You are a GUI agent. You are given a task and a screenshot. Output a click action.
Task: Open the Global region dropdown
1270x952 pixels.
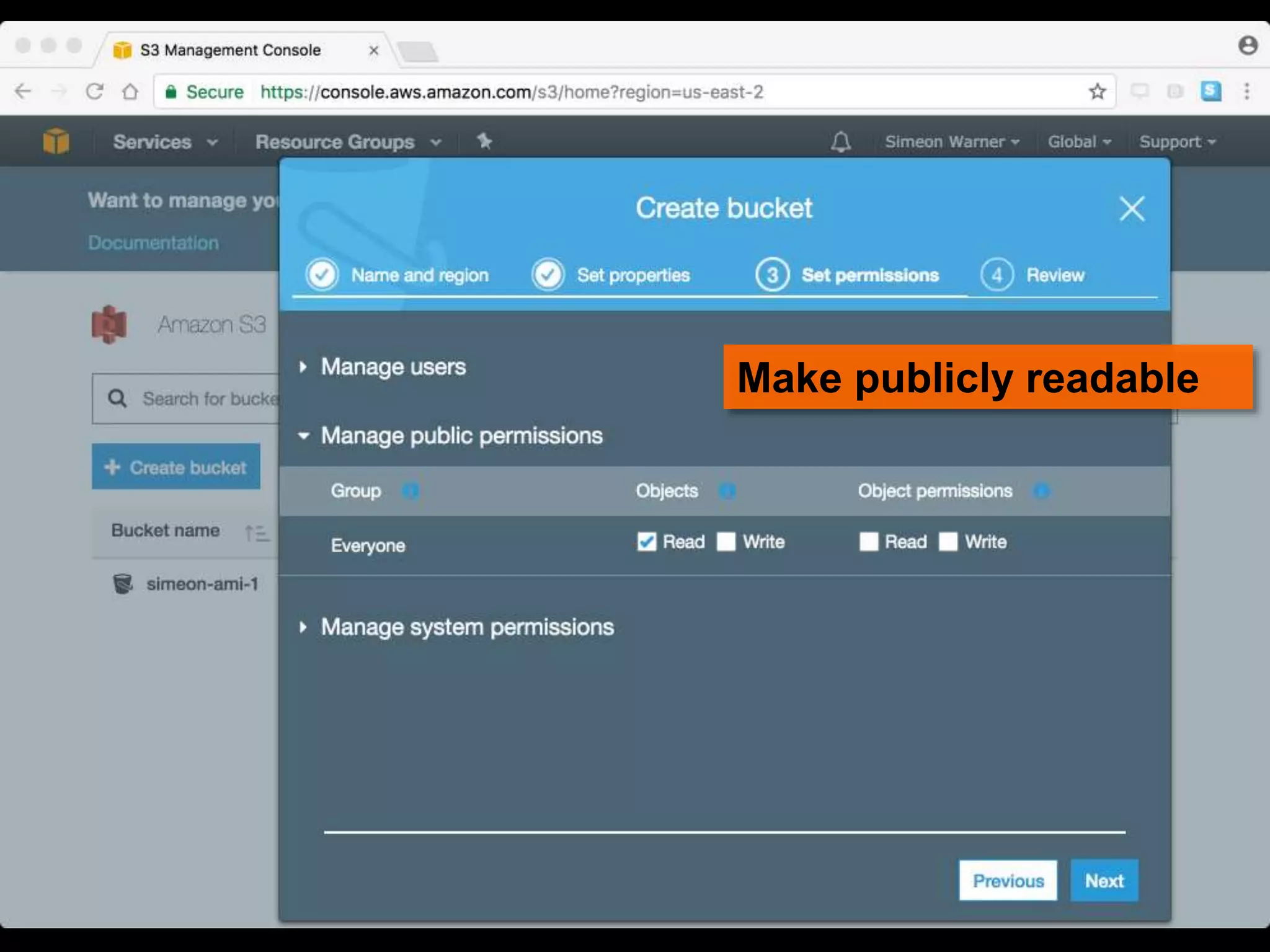pos(1080,142)
